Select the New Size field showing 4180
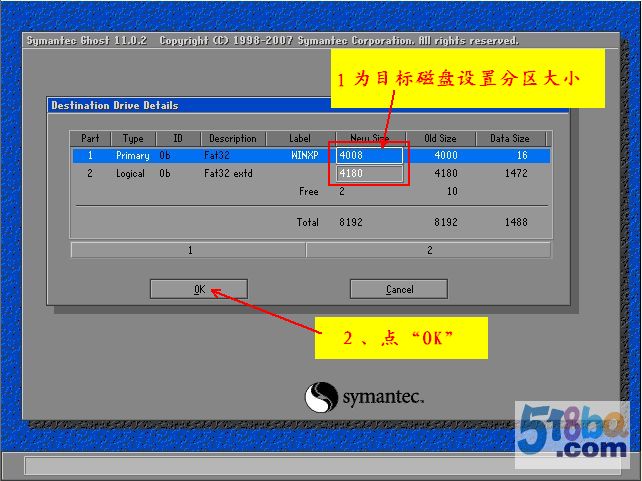 point(369,173)
